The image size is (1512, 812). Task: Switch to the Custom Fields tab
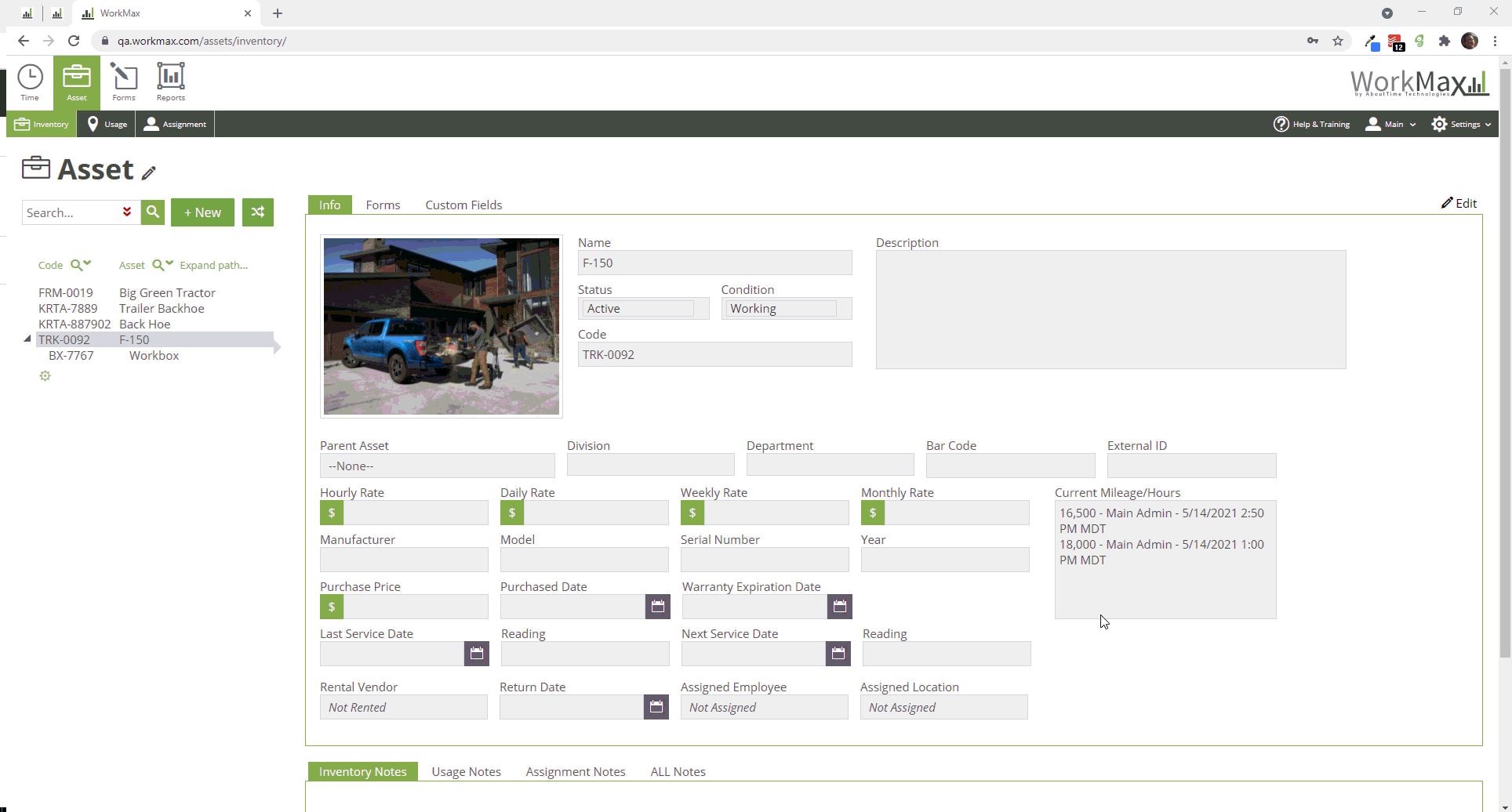coord(463,205)
